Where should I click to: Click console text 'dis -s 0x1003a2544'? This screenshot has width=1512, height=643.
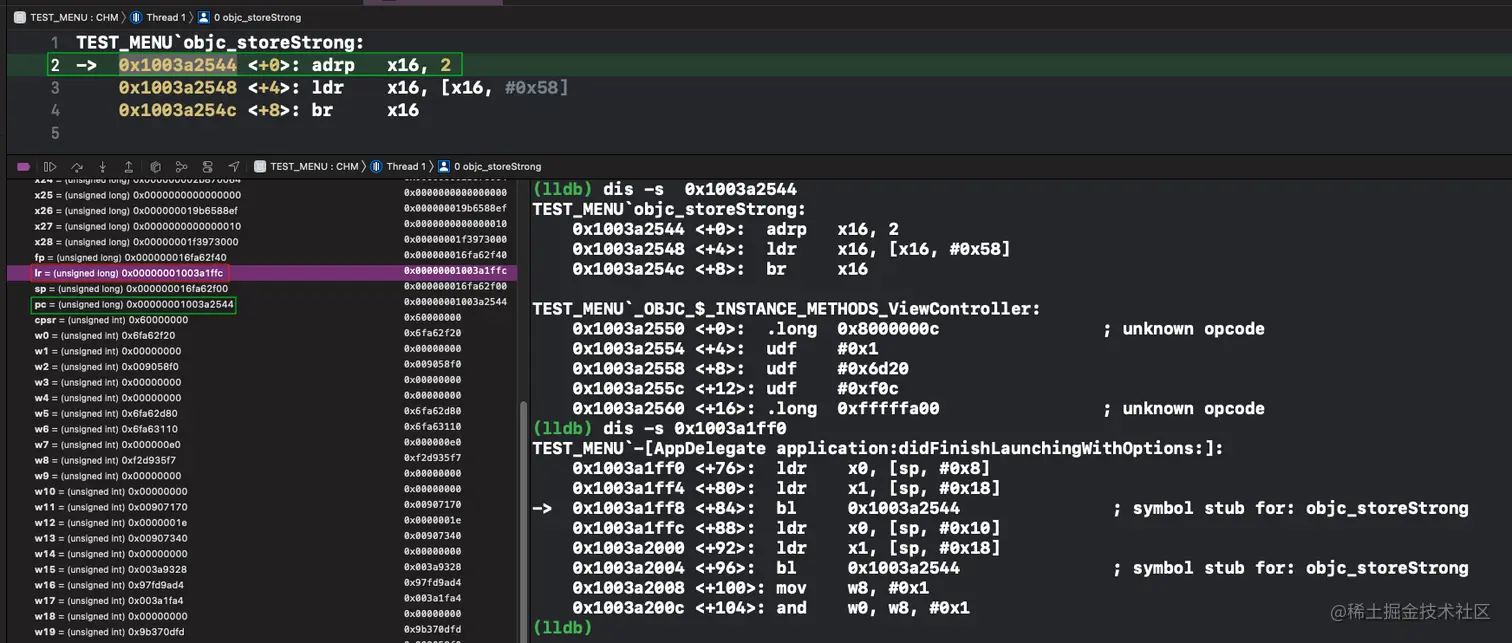[700, 189]
